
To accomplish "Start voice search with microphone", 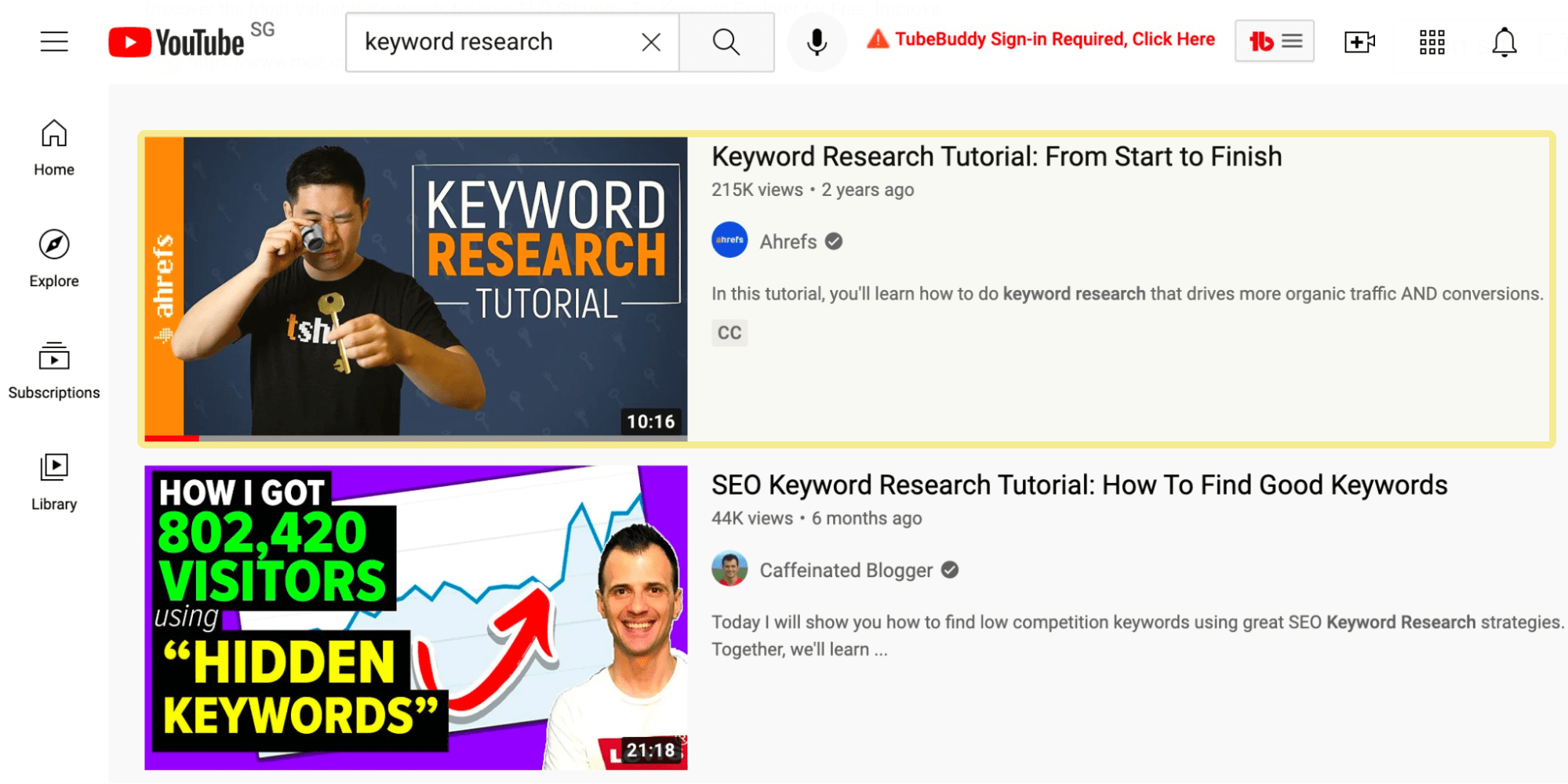I will (x=817, y=42).
